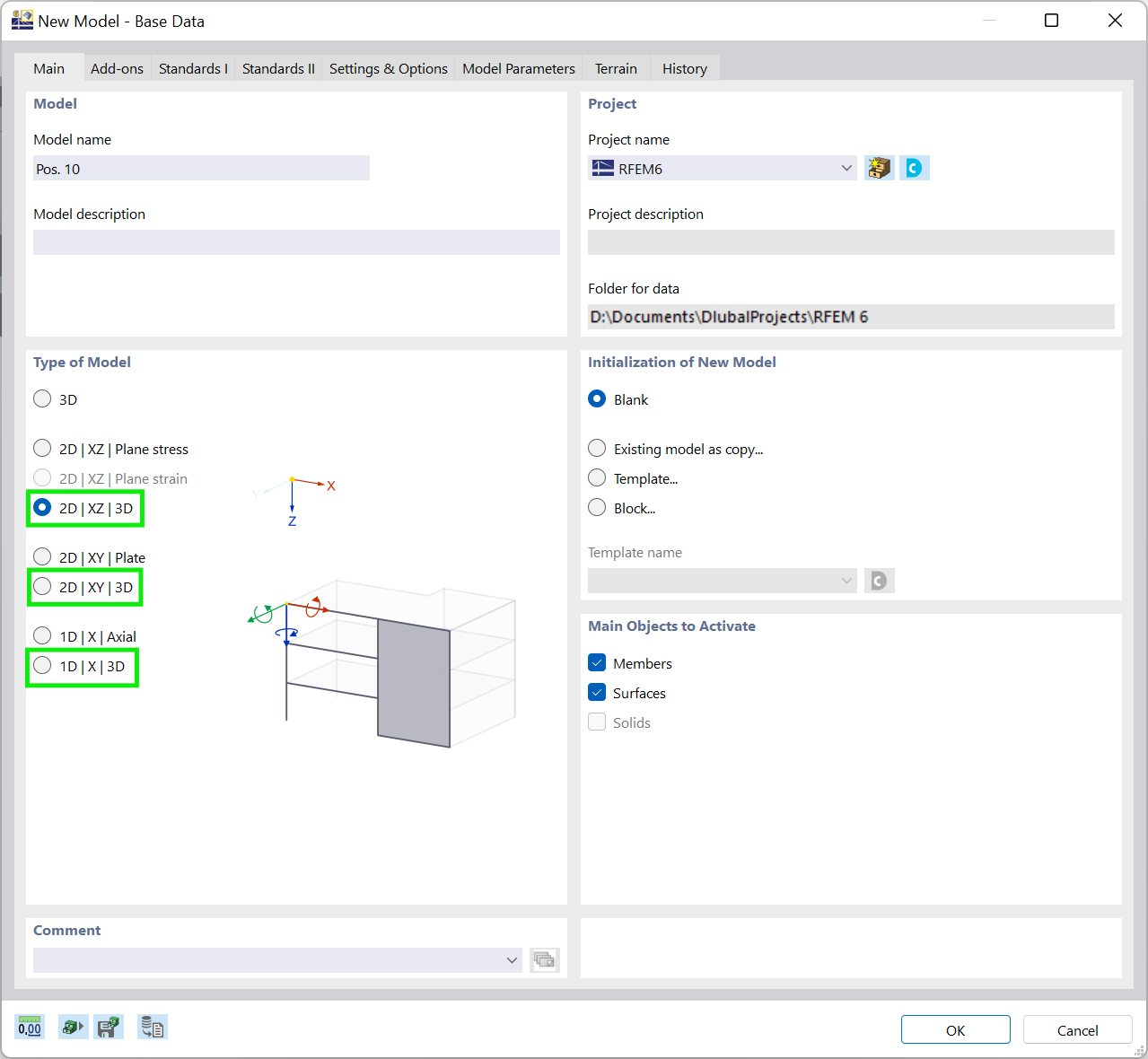Open the units and decimal places settings
Image resolution: width=1148 pixels, height=1059 pixels.
pyautogui.click(x=29, y=1026)
